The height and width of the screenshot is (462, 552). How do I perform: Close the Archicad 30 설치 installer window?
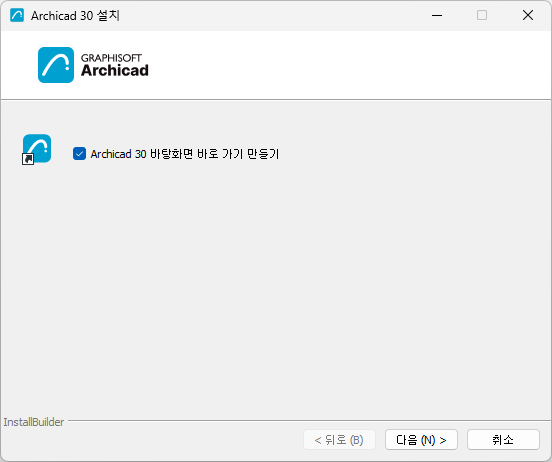point(528,15)
